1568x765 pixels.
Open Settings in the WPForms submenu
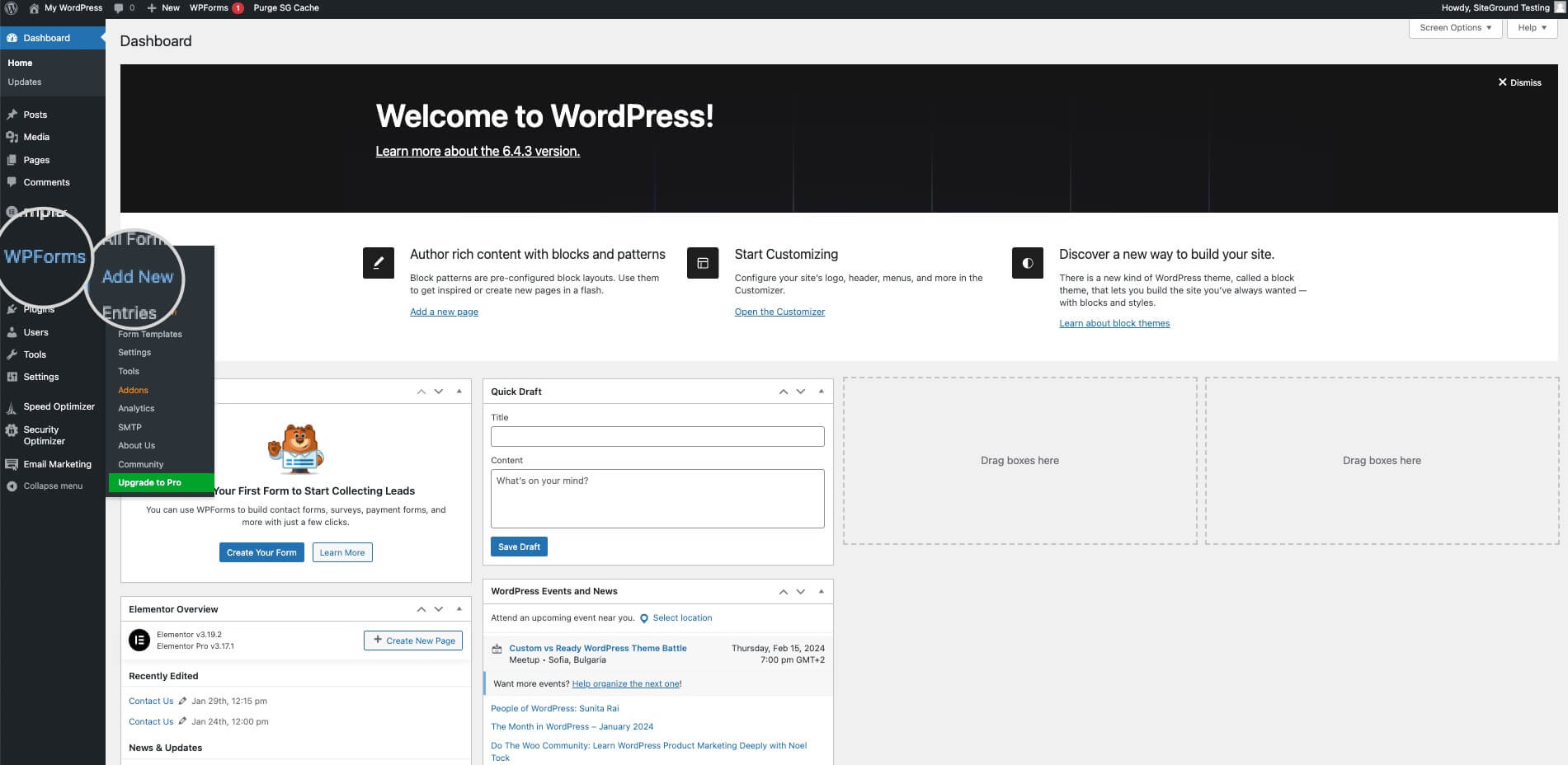click(134, 352)
